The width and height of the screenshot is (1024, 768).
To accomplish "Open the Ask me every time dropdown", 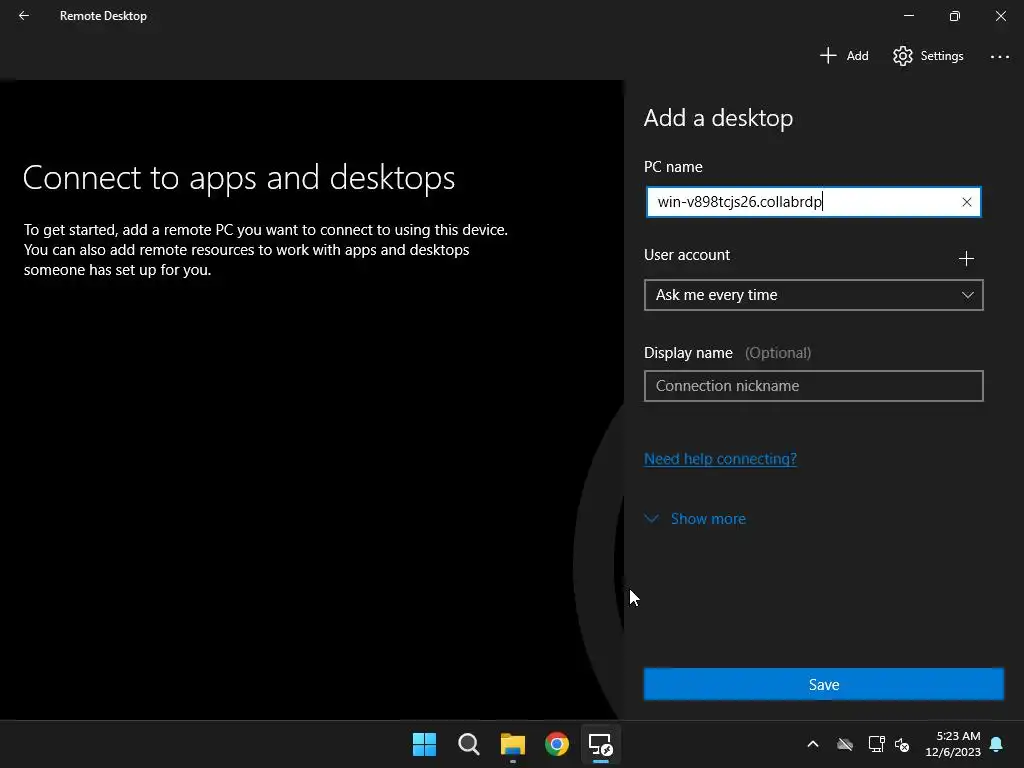I will pos(813,295).
